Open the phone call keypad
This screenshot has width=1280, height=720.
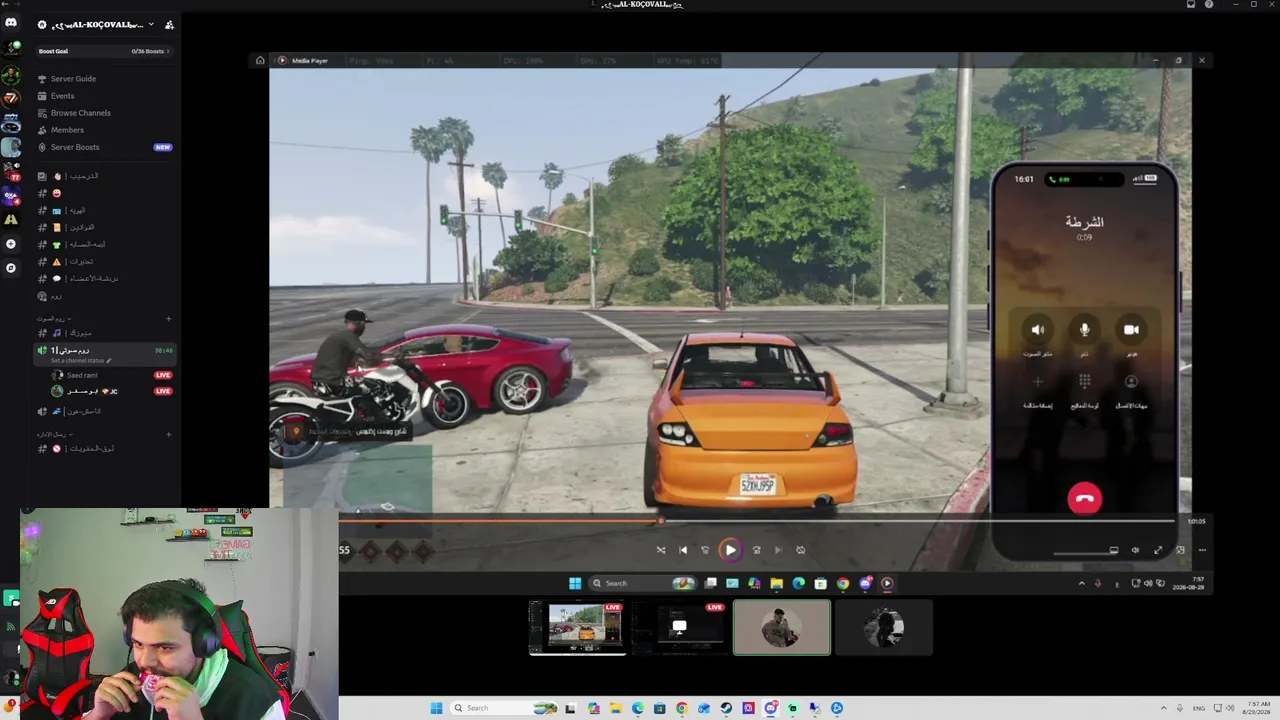click(1085, 381)
